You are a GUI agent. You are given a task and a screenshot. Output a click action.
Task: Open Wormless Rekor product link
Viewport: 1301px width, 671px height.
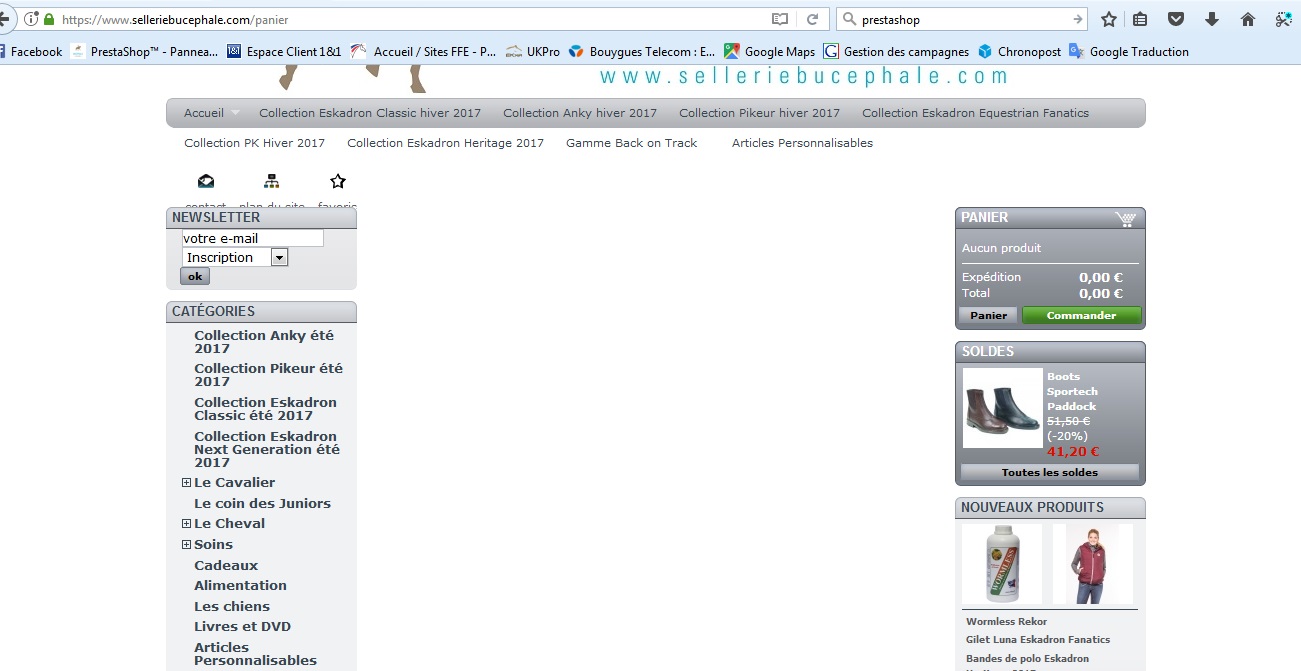pyautogui.click(x=1006, y=621)
